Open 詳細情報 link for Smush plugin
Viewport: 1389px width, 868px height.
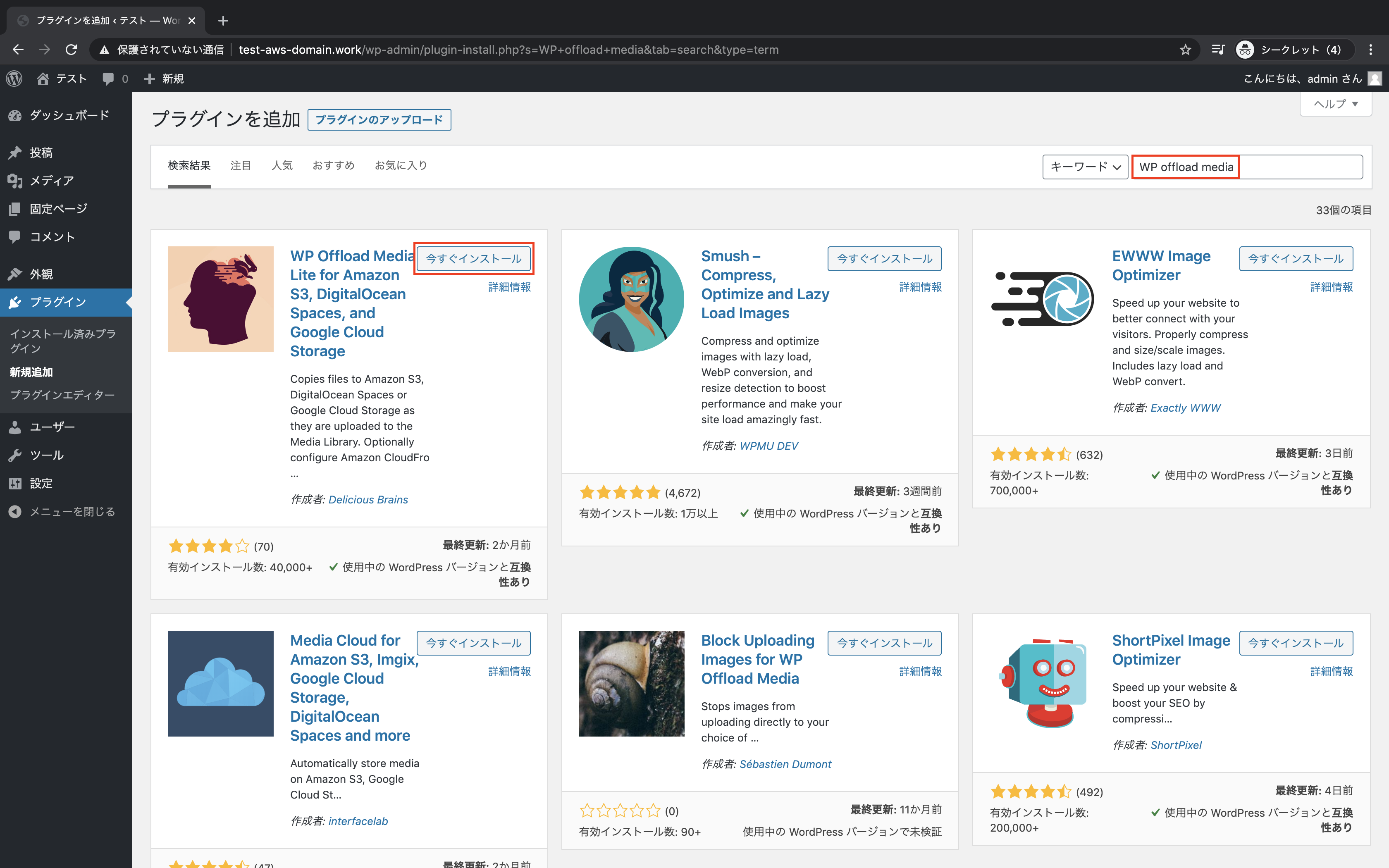920,287
